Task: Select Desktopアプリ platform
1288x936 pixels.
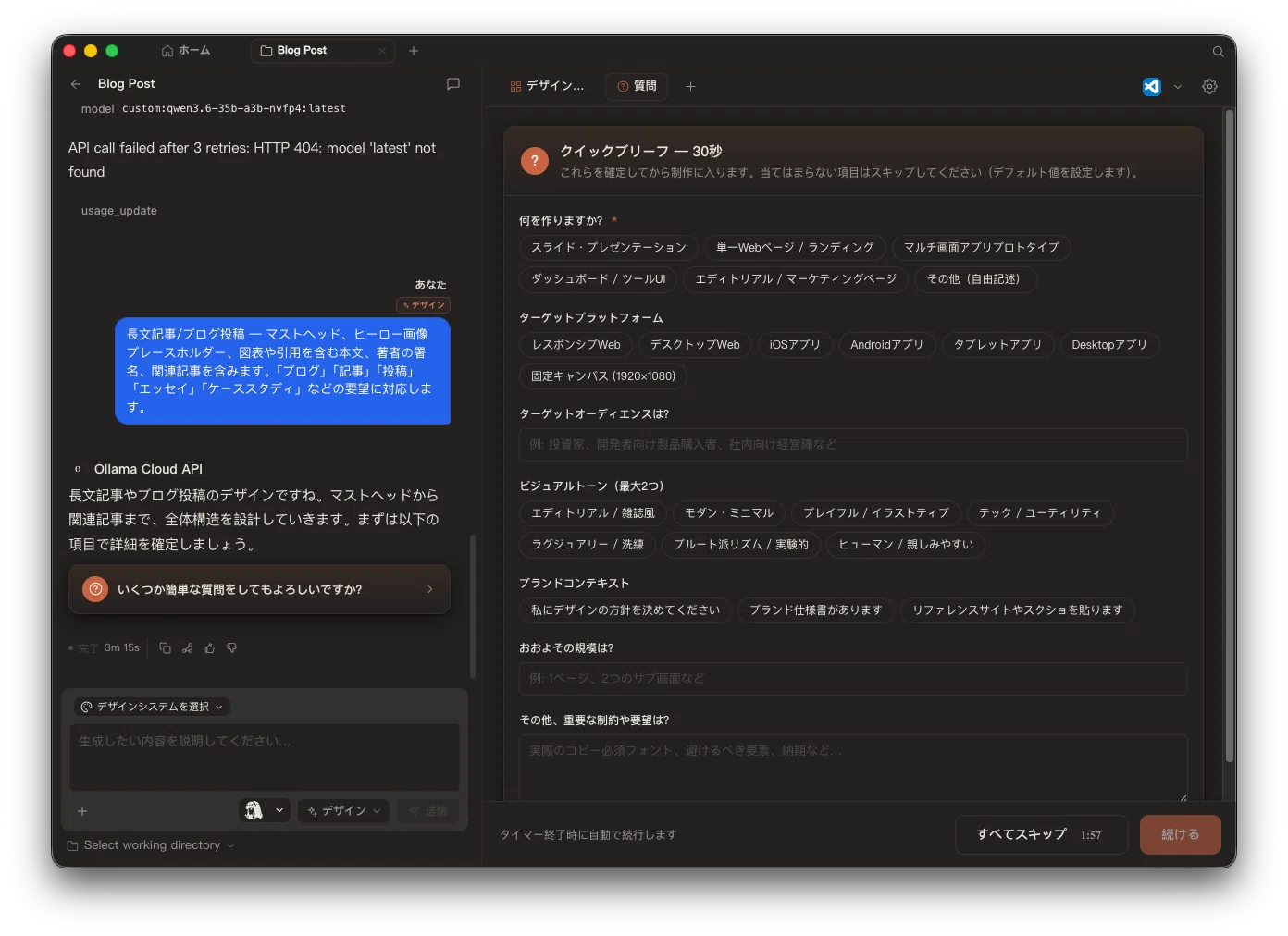Action: coord(1109,345)
